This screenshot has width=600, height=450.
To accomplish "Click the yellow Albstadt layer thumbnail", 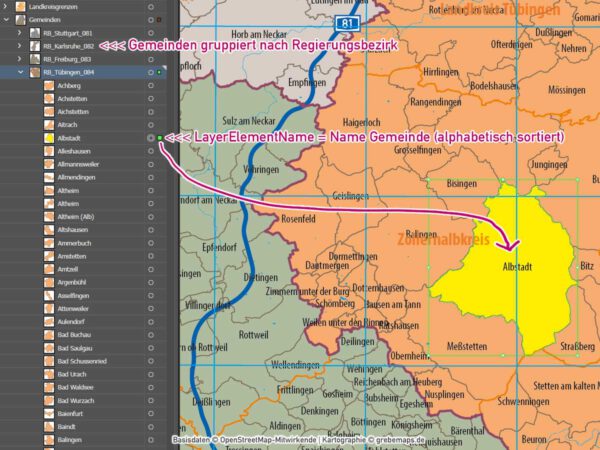I will click(49, 138).
